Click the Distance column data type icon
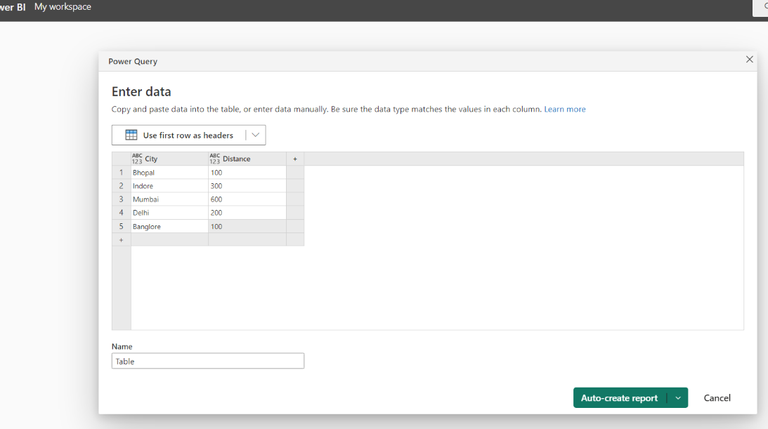The image size is (768, 429). click(x=214, y=159)
